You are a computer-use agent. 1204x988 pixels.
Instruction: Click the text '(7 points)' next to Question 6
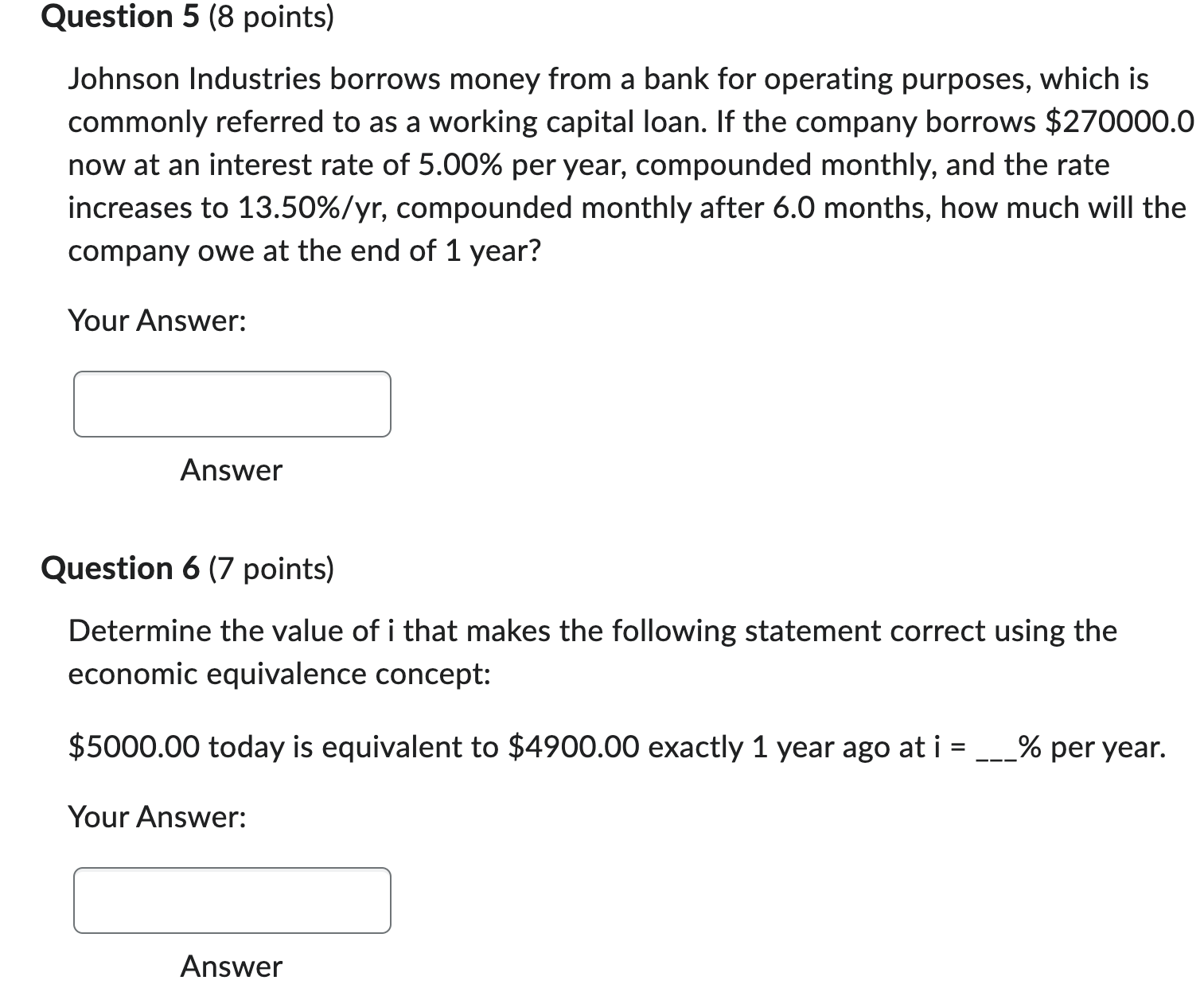pos(271,567)
